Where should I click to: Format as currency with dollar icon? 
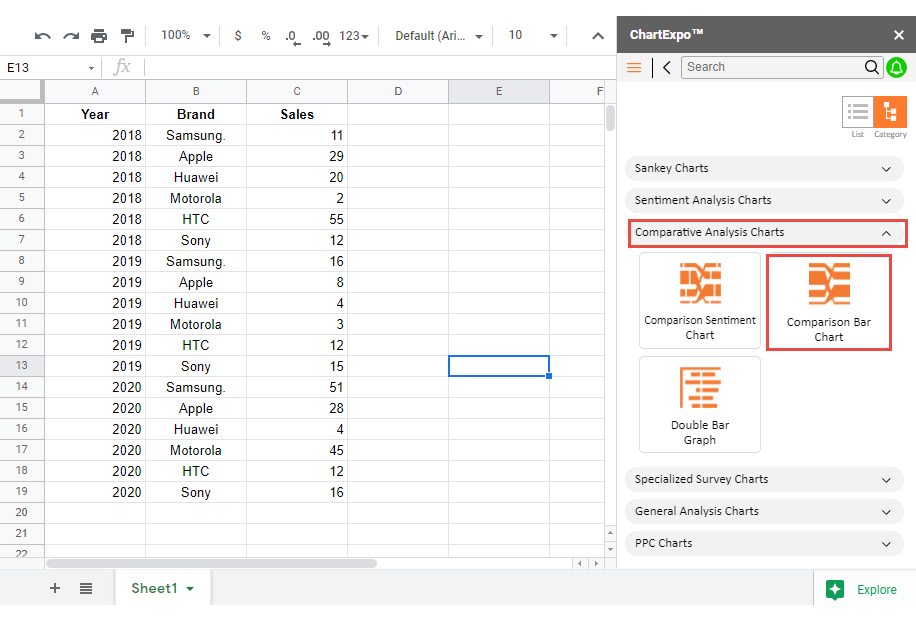click(238, 36)
